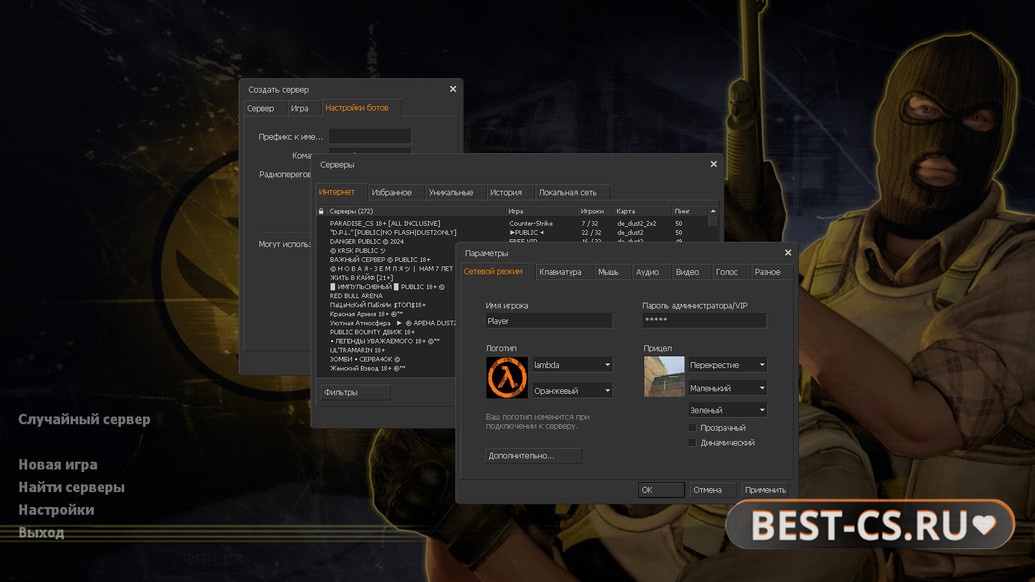Open the Зеленый crosshair color dropdown

pyautogui.click(x=727, y=410)
